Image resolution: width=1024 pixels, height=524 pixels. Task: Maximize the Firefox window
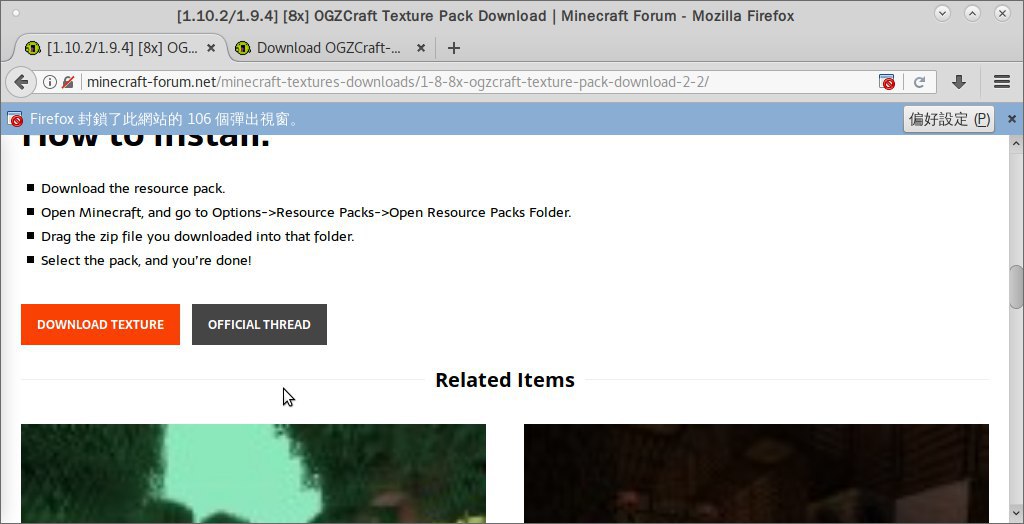pyautogui.click(x=972, y=13)
